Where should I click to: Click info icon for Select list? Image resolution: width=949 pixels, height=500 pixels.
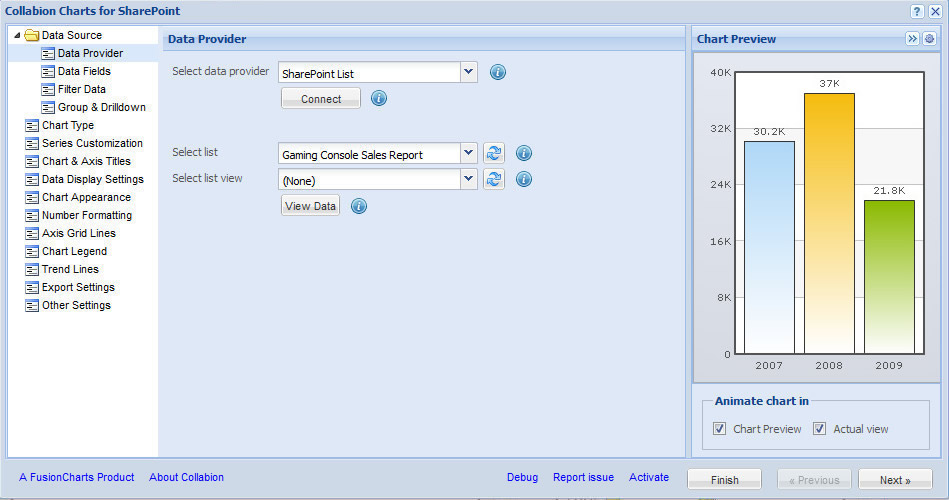pyautogui.click(x=524, y=153)
